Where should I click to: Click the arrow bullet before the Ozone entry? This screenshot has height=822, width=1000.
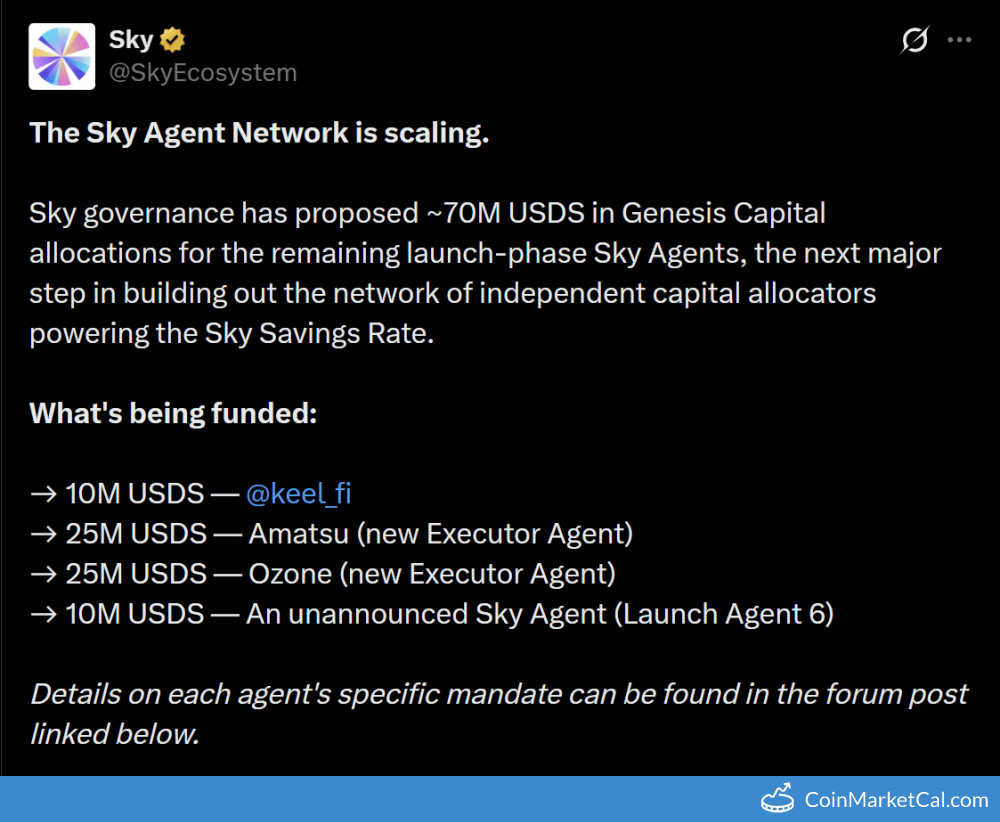tap(44, 574)
